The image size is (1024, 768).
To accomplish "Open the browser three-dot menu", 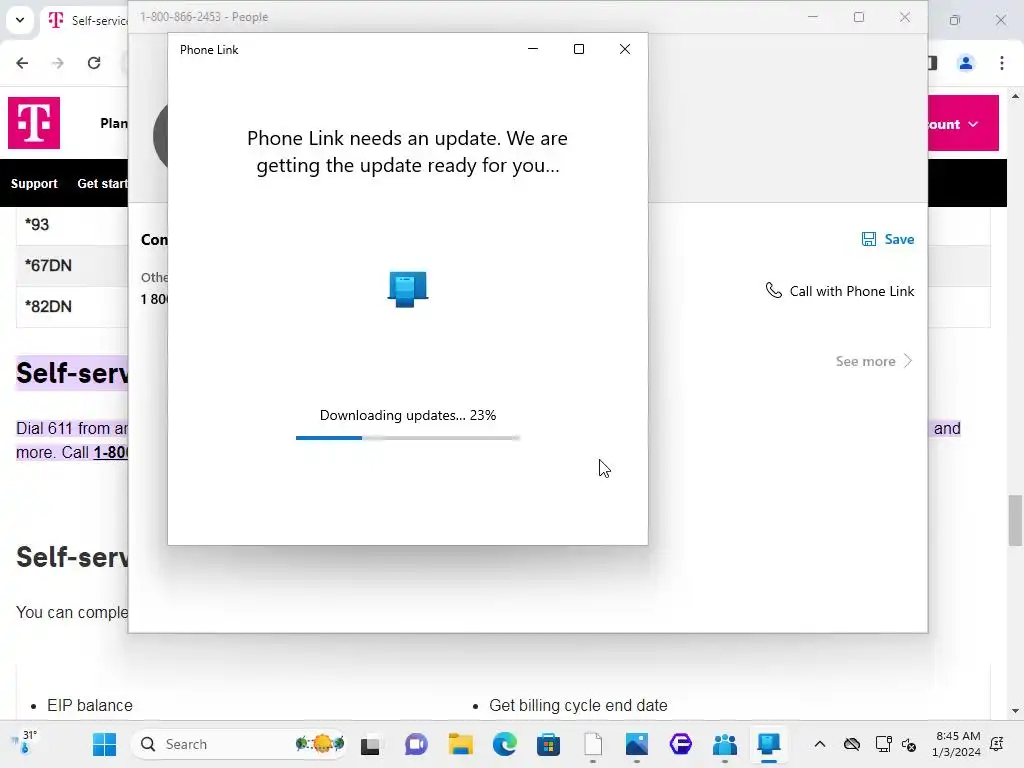I will point(1002,63).
